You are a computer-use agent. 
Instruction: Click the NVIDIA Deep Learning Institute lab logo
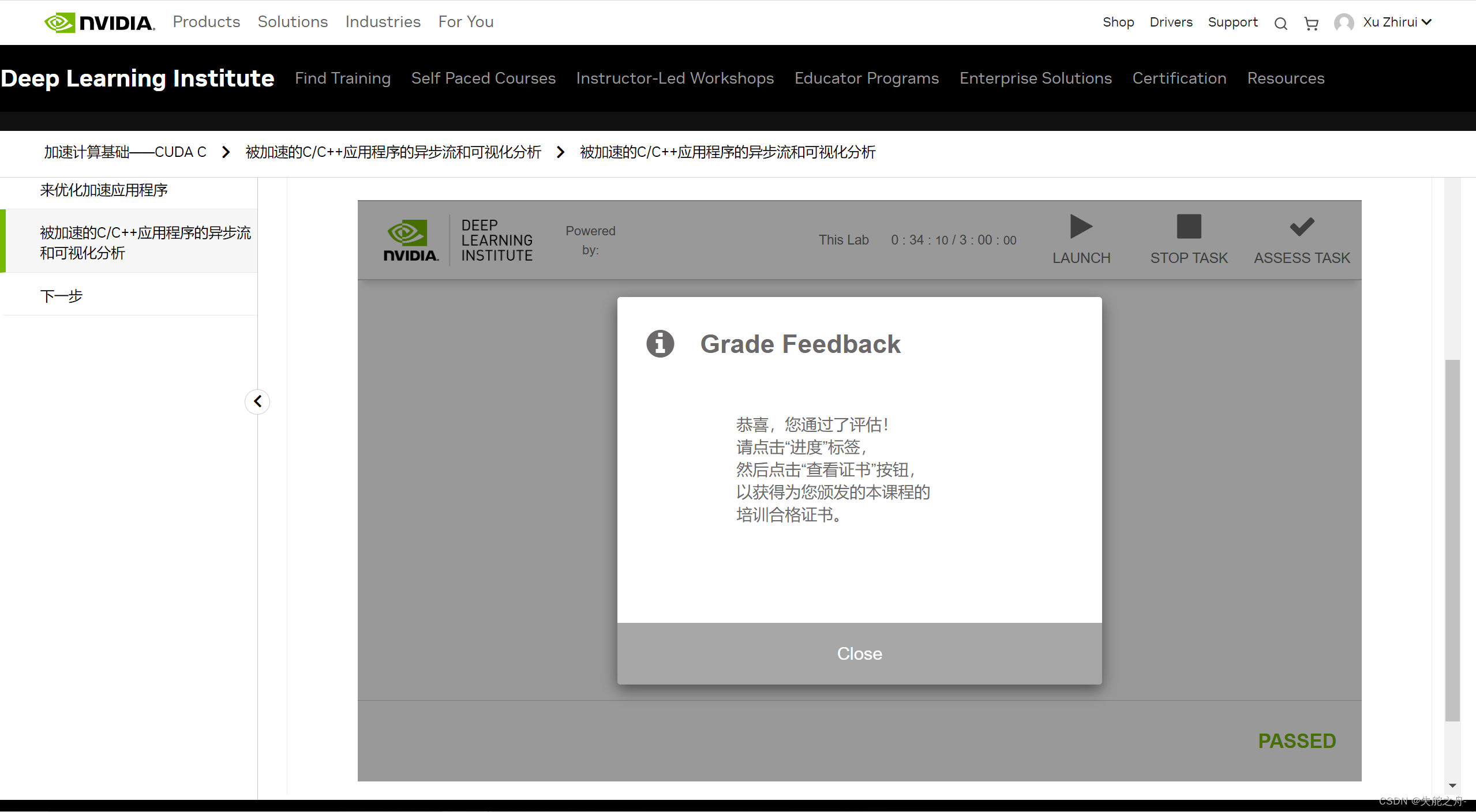(x=459, y=240)
